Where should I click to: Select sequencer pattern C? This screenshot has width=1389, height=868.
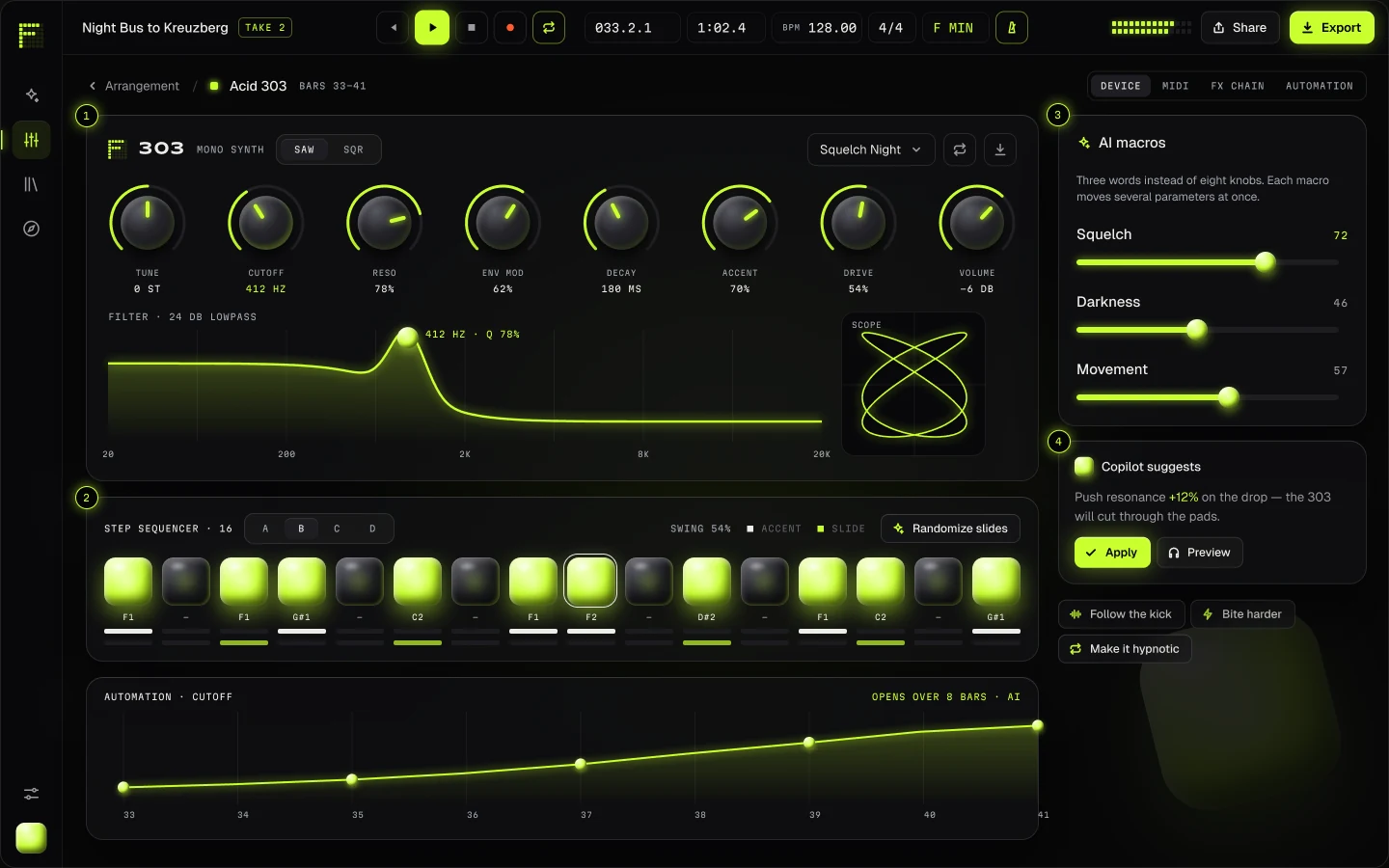tap(337, 529)
